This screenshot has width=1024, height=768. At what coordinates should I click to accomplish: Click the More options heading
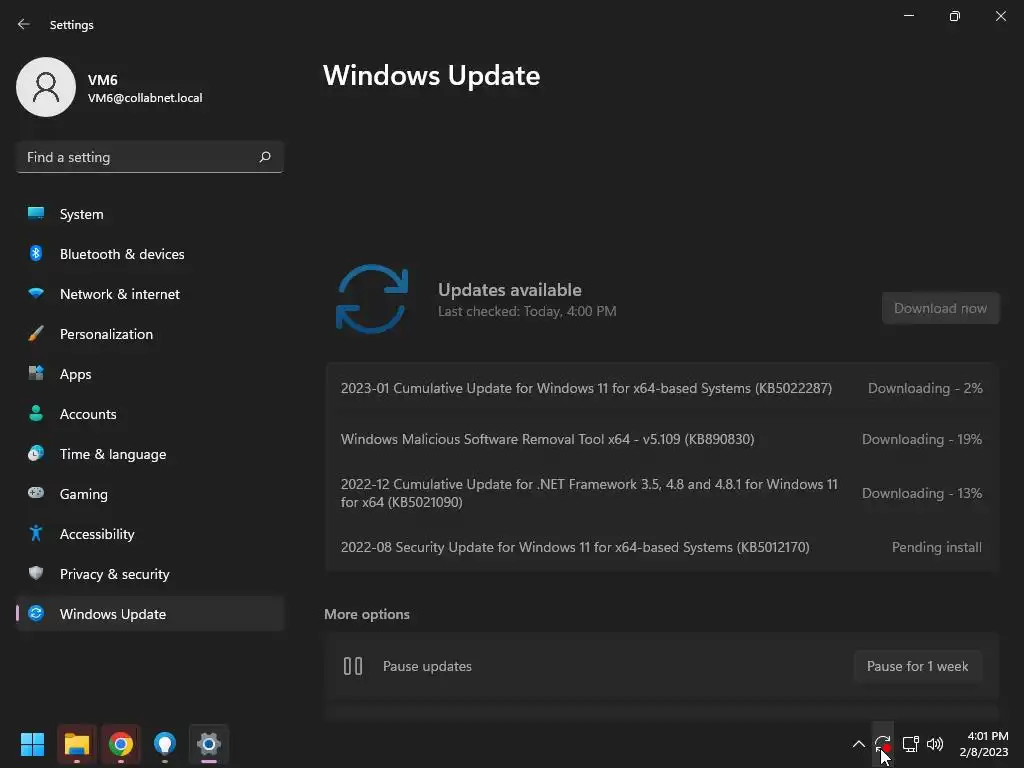(x=367, y=615)
